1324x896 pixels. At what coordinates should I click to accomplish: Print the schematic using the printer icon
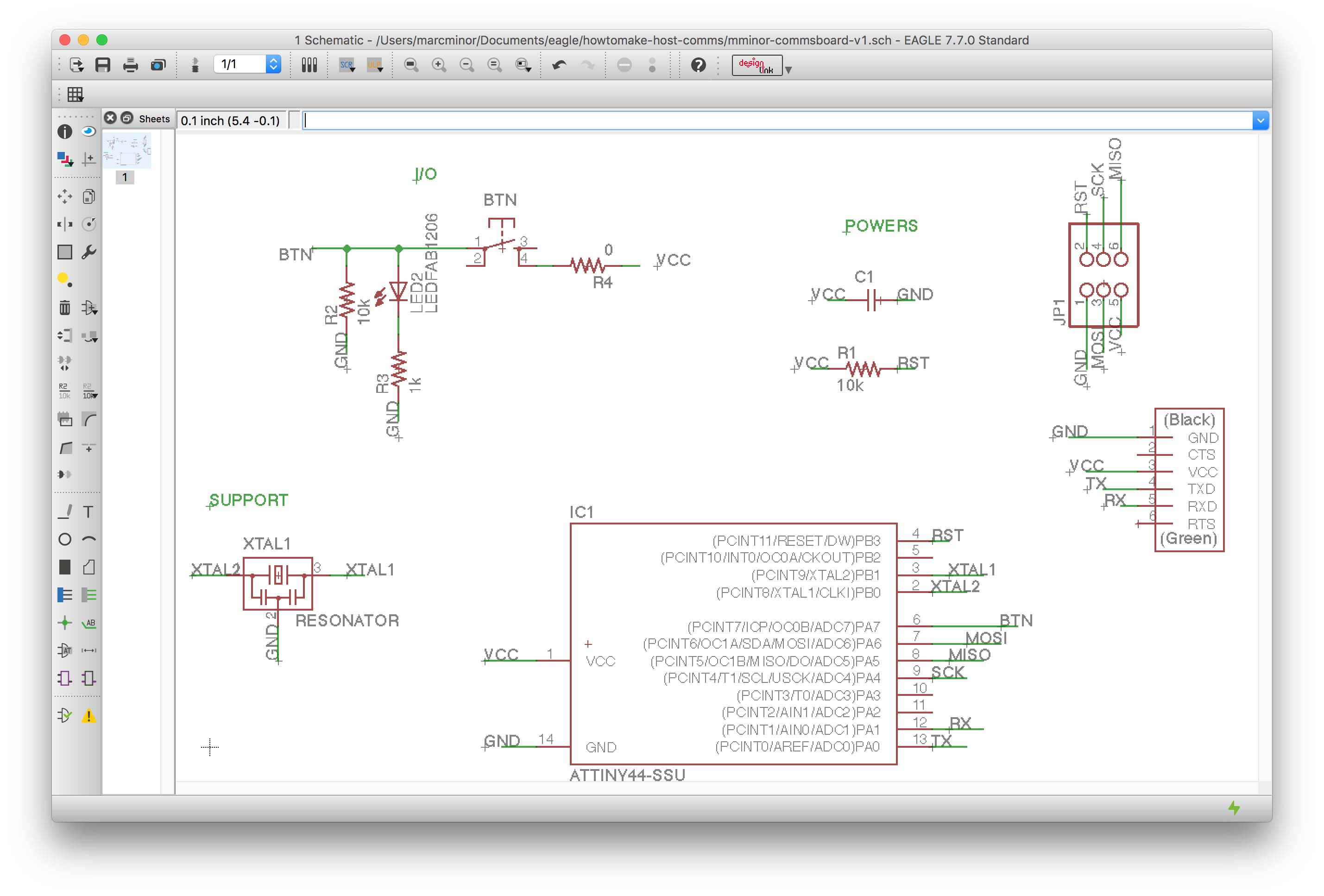pos(131,65)
